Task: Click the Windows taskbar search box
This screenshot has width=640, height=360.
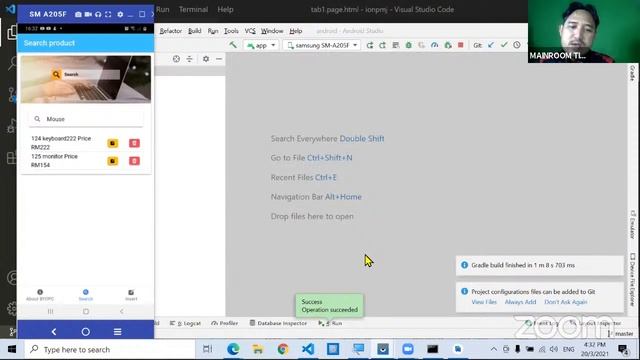Action: (109, 349)
